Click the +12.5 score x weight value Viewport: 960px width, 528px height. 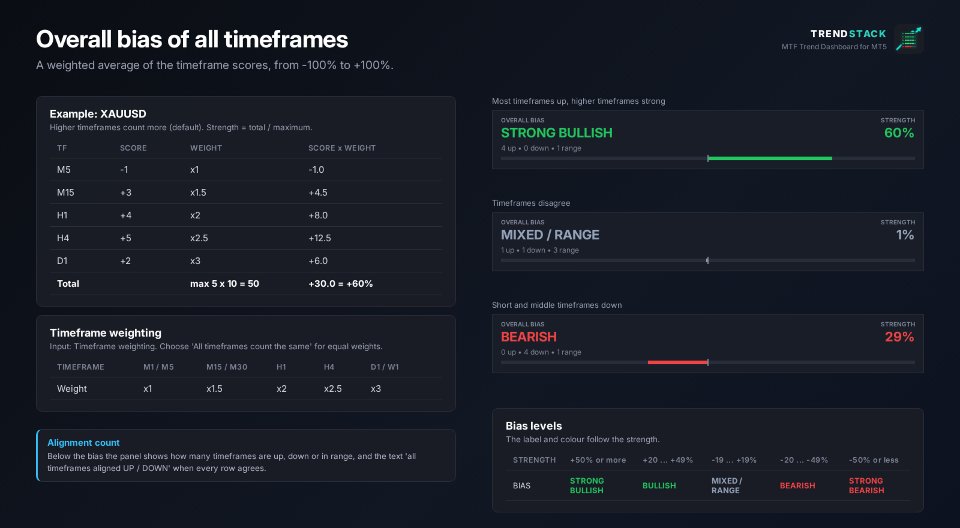[320, 238]
